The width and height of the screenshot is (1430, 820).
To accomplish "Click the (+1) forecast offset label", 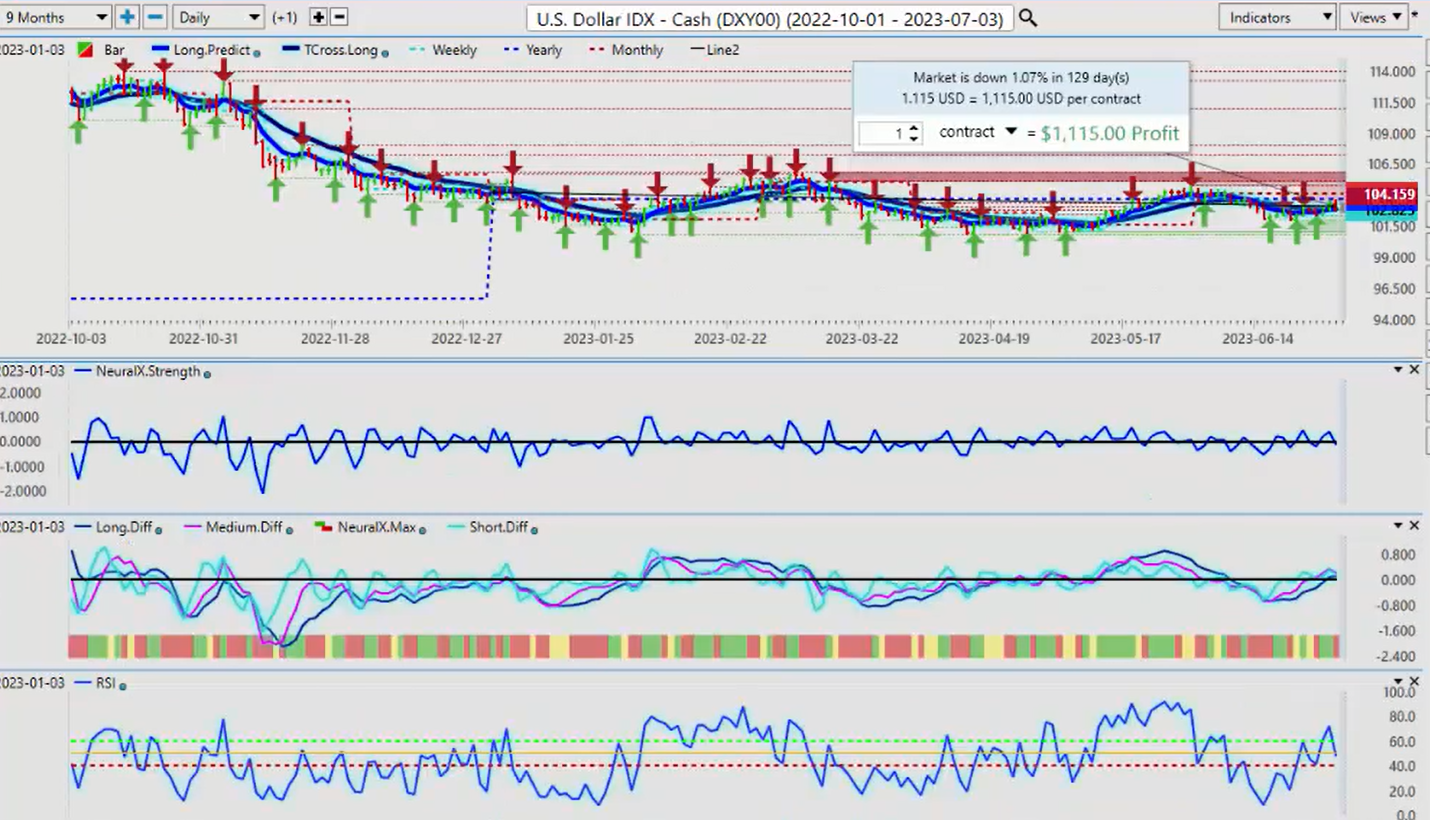I will 283,18.
